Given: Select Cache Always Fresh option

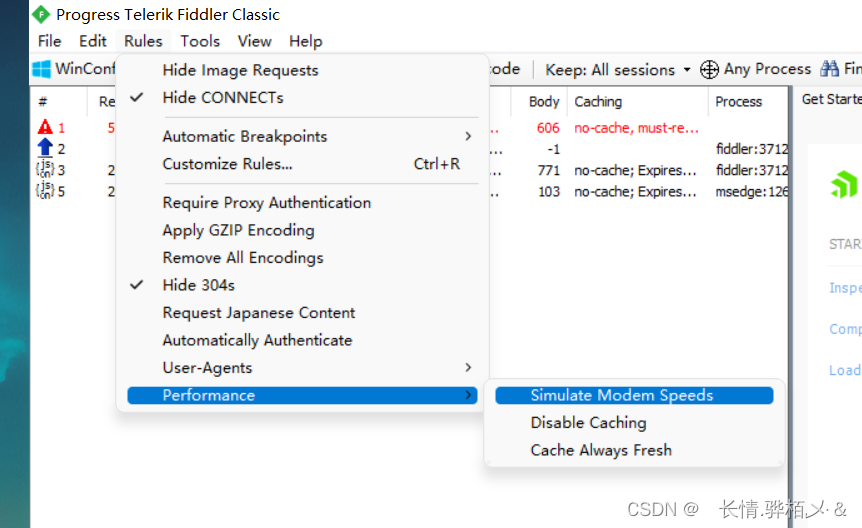Looking at the screenshot, I should tap(634, 450).
